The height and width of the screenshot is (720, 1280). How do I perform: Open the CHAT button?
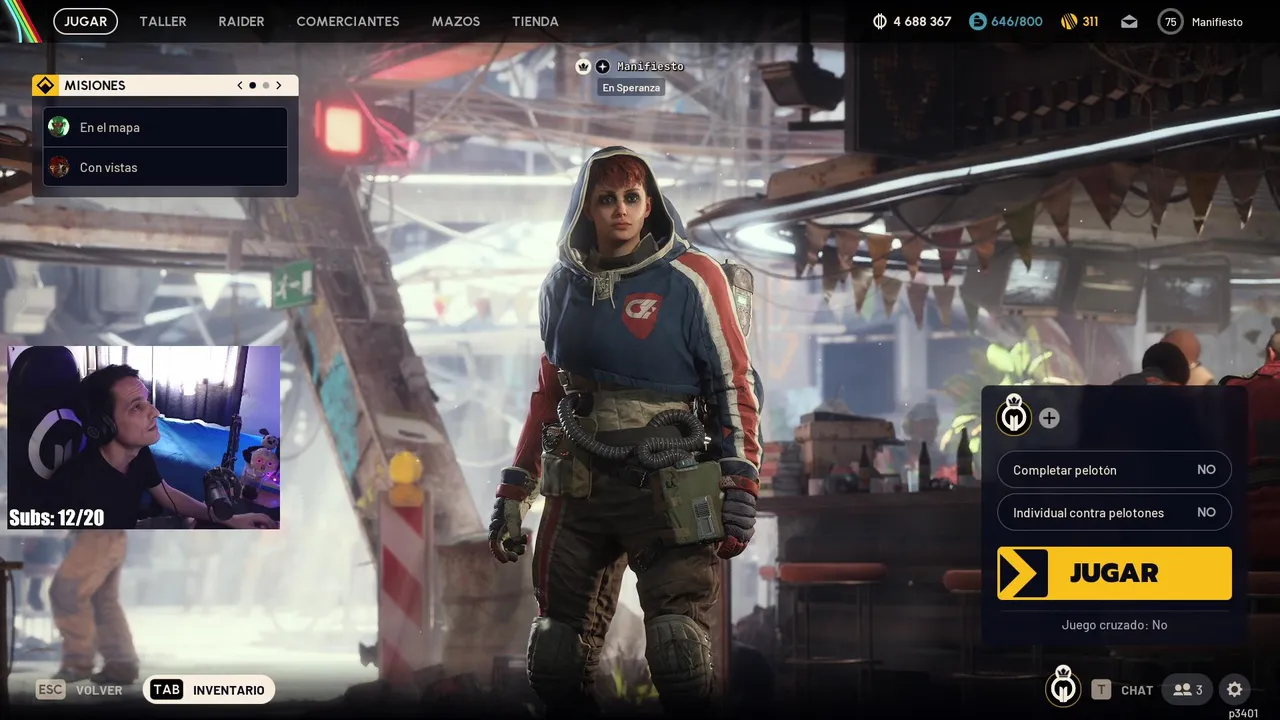coord(1122,690)
